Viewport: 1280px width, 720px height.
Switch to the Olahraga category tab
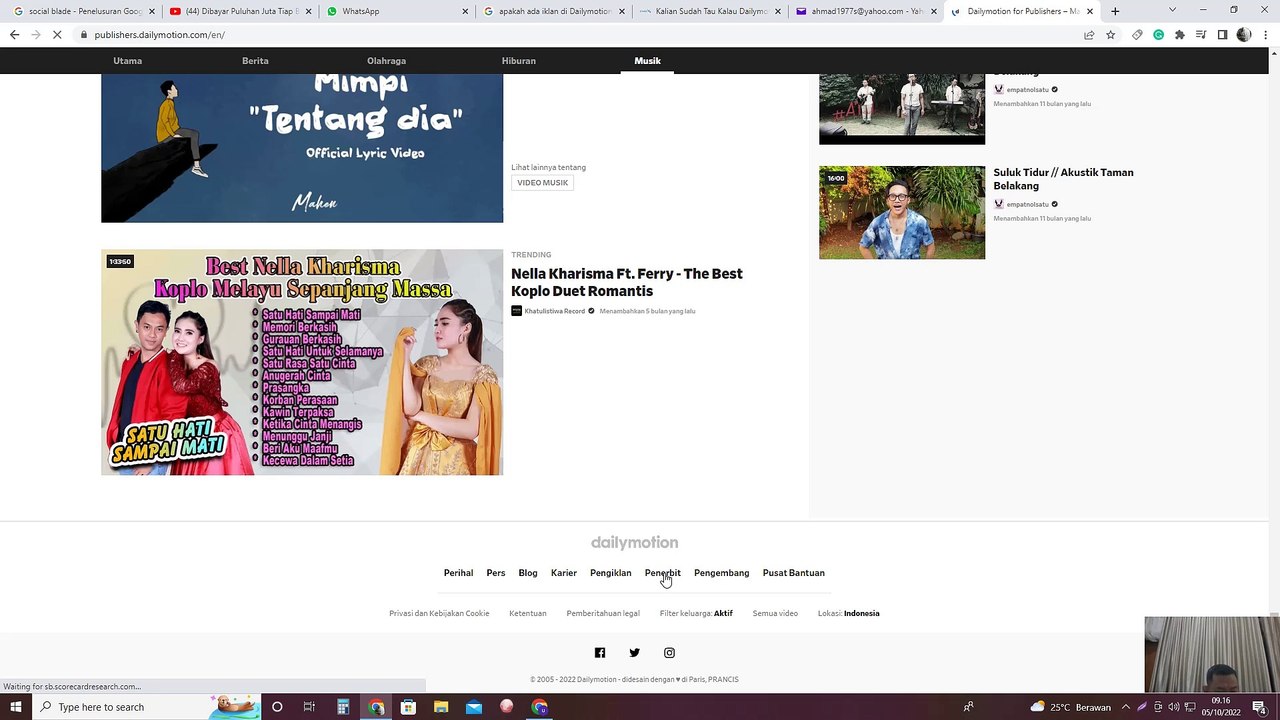pyautogui.click(x=386, y=61)
